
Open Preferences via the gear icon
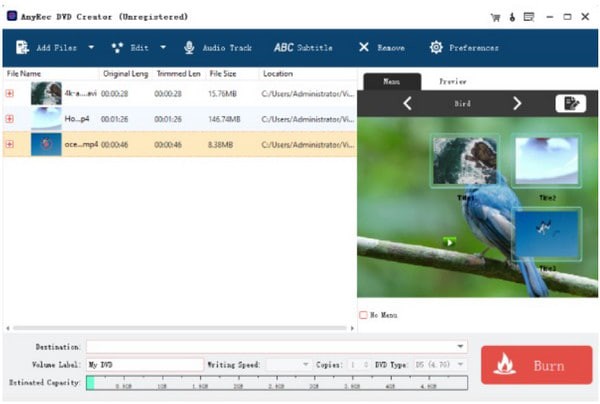coord(436,47)
